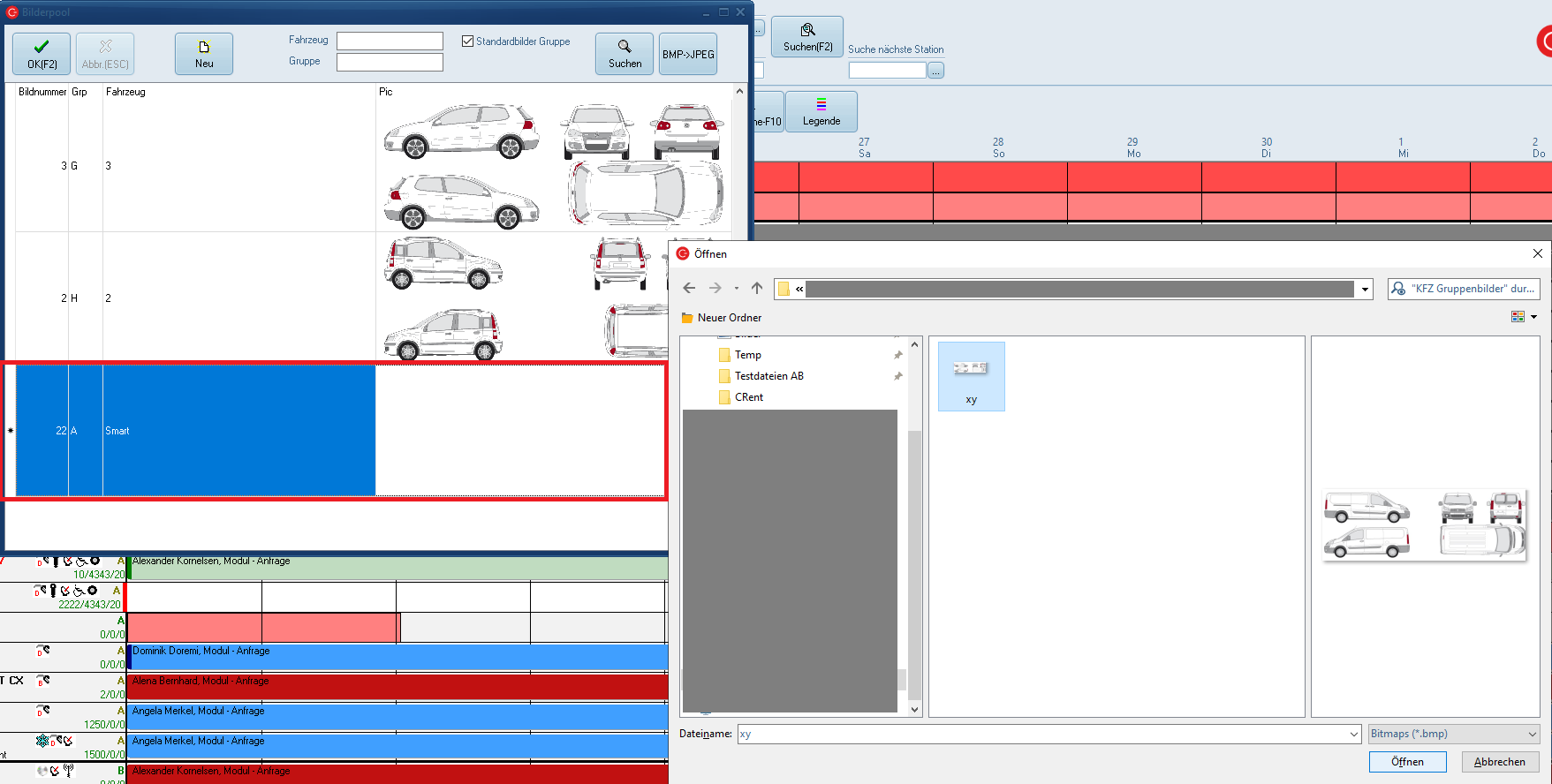Click the Öffnen button to open file
Image resolution: width=1552 pixels, height=784 pixels.
[x=1407, y=762]
